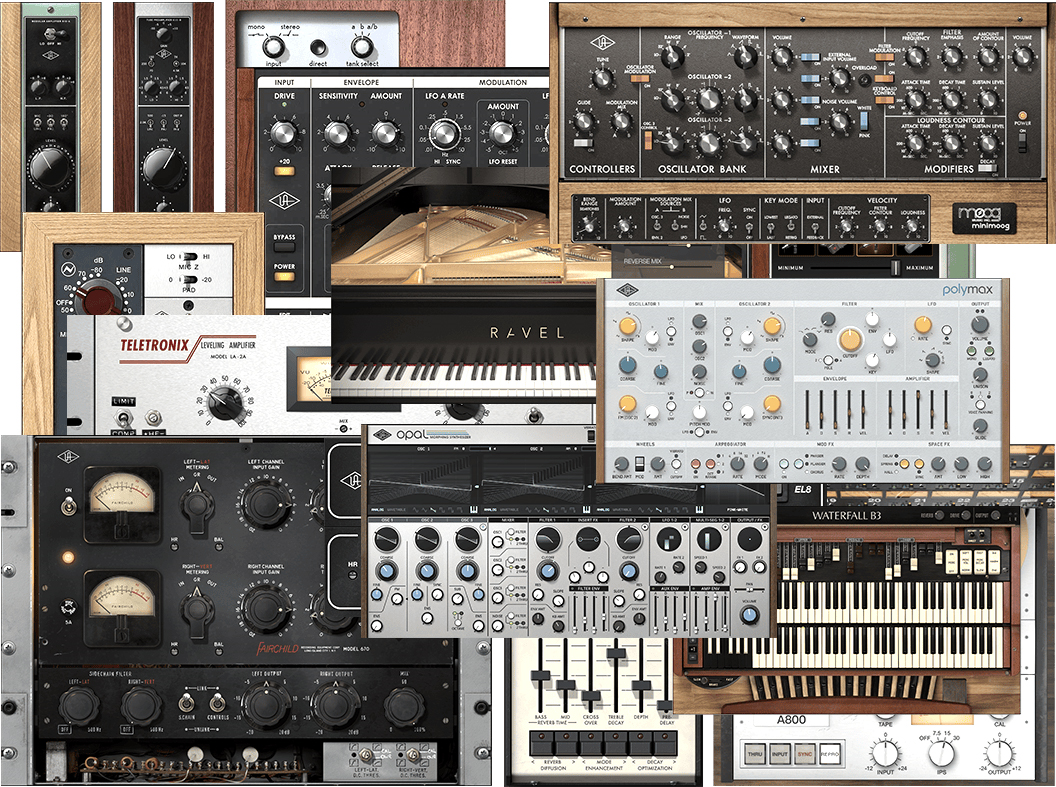Image resolution: width=1056 pixels, height=787 pixels.
Task: Select FLANGER in Polymax Mod FX section
Action: click(808, 465)
